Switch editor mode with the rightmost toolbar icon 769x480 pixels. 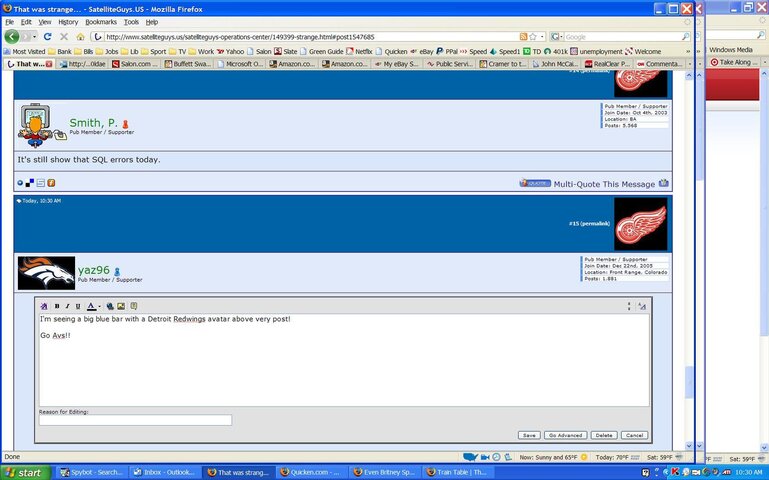pos(642,306)
